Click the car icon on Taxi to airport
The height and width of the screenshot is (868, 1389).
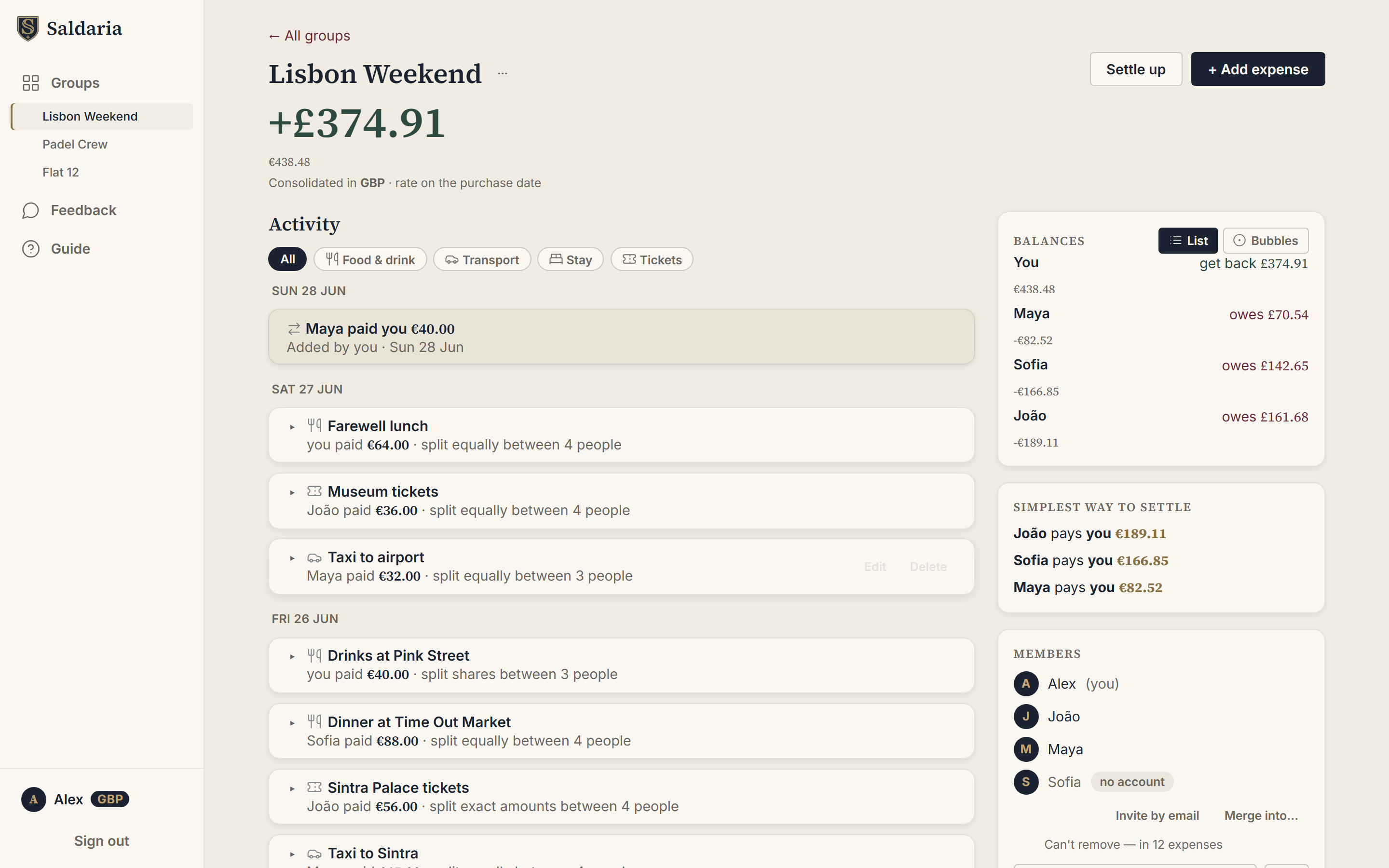[314, 557]
